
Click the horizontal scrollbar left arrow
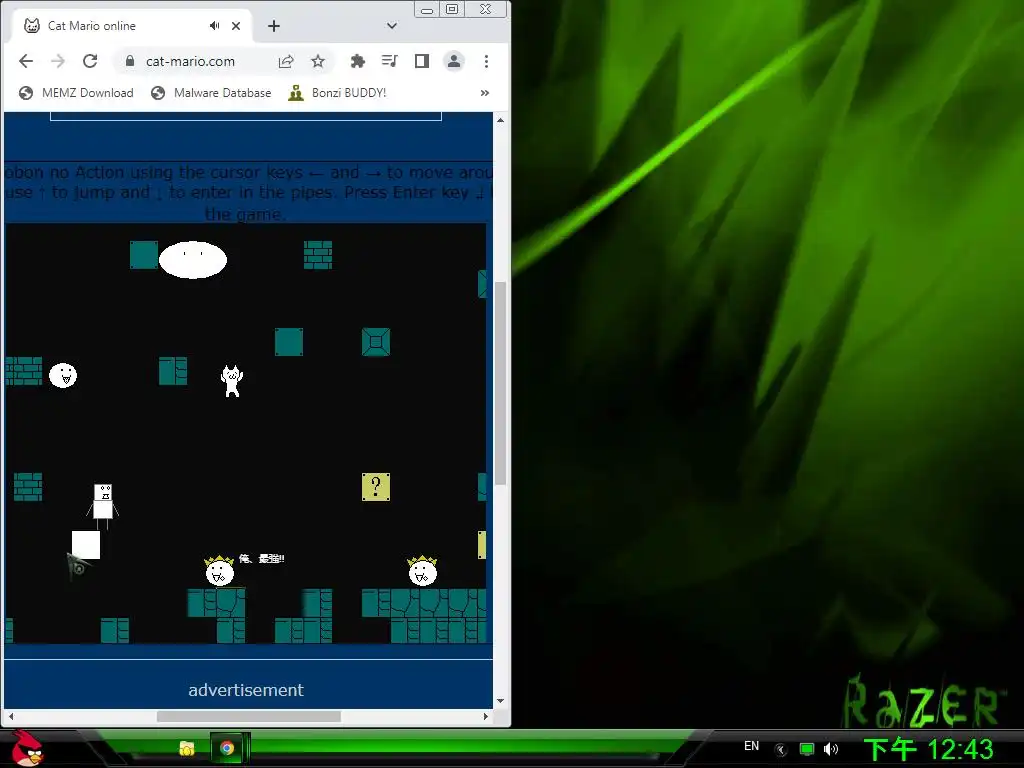(10, 716)
